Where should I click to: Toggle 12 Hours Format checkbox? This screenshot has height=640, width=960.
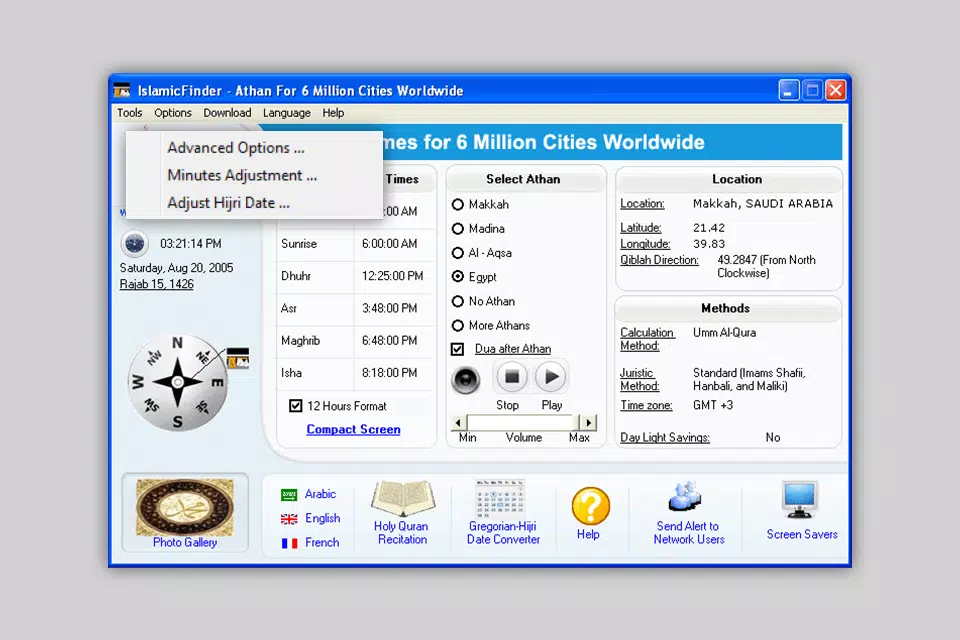click(296, 405)
